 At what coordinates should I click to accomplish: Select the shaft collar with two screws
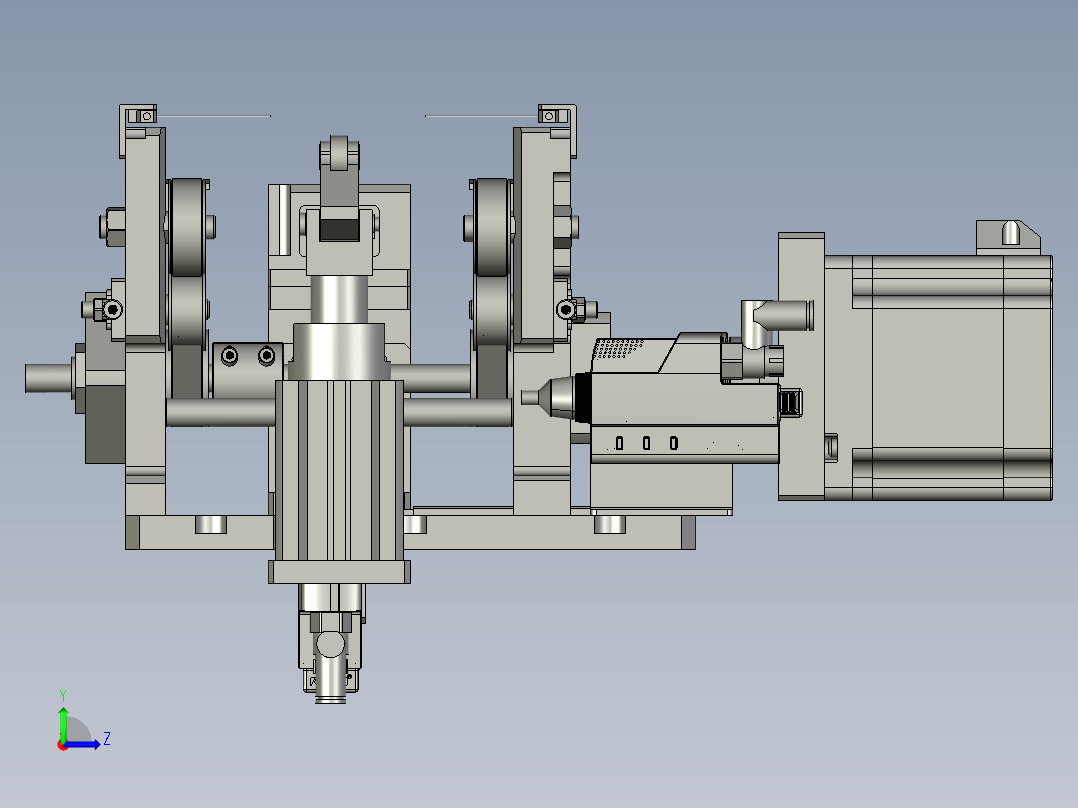[248, 370]
